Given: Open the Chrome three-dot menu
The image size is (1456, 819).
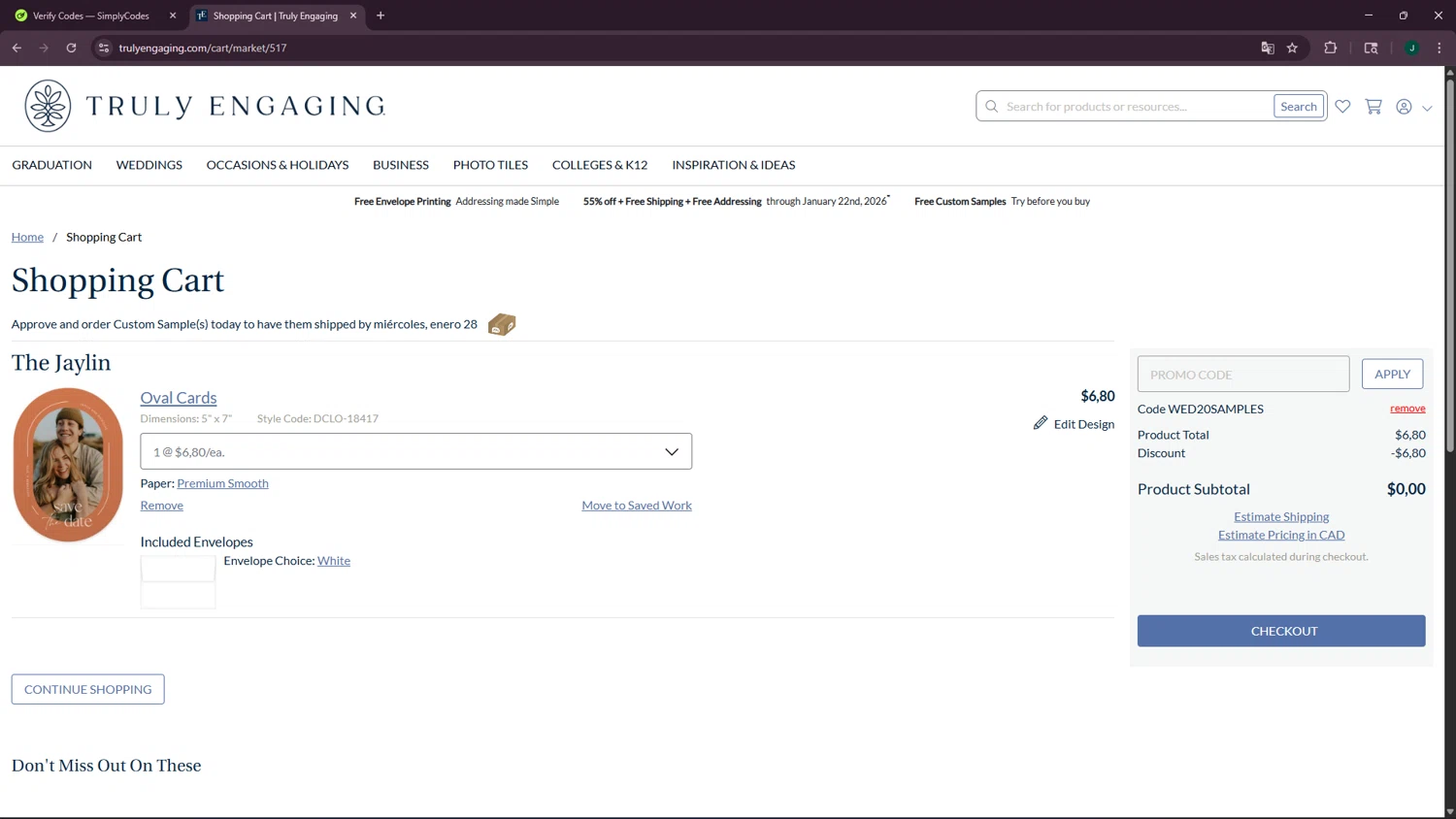Looking at the screenshot, I should (x=1439, y=48).
